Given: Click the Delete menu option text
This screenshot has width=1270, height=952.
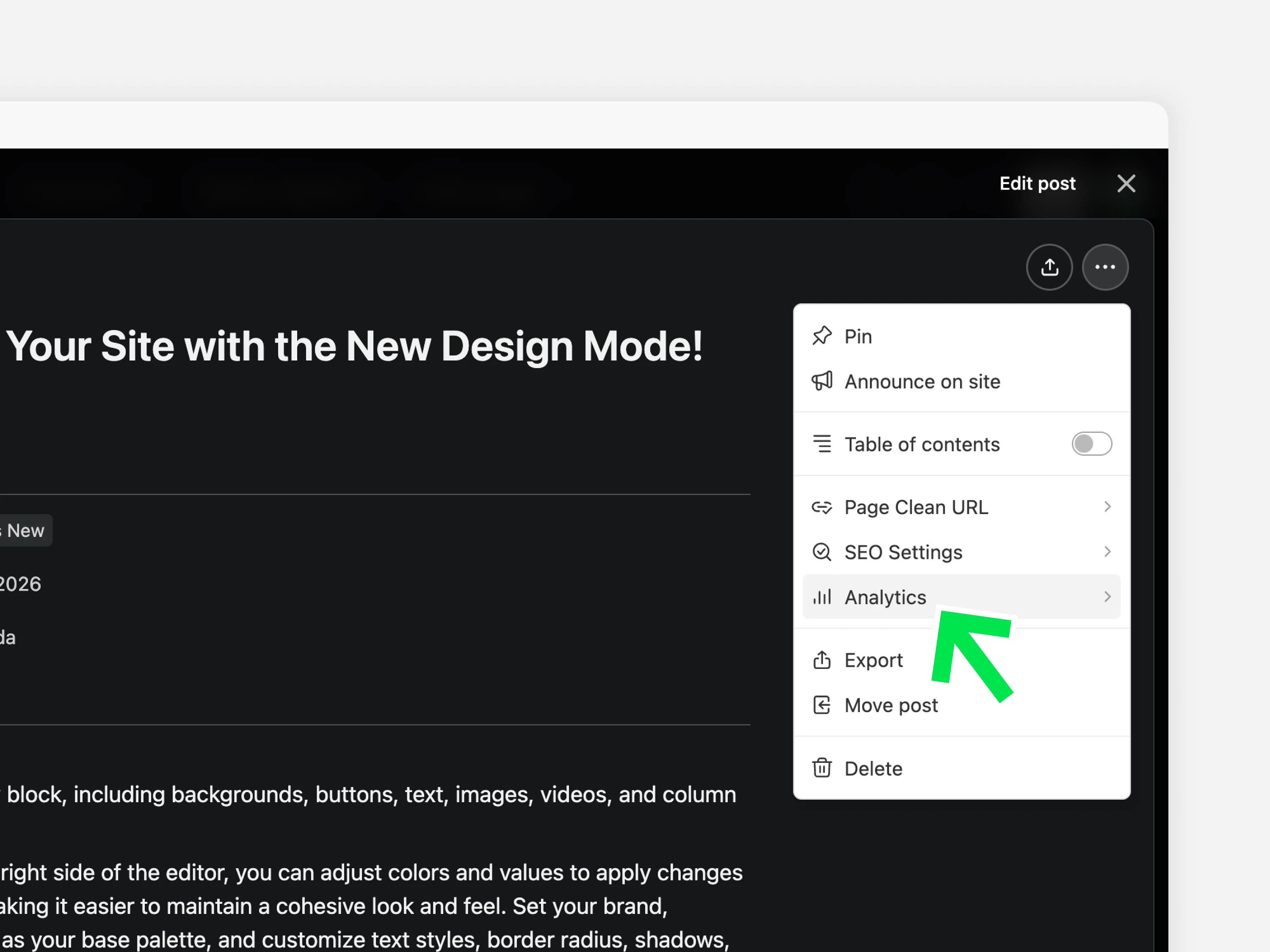Looking at the screenshot, I should coord(872,769).
